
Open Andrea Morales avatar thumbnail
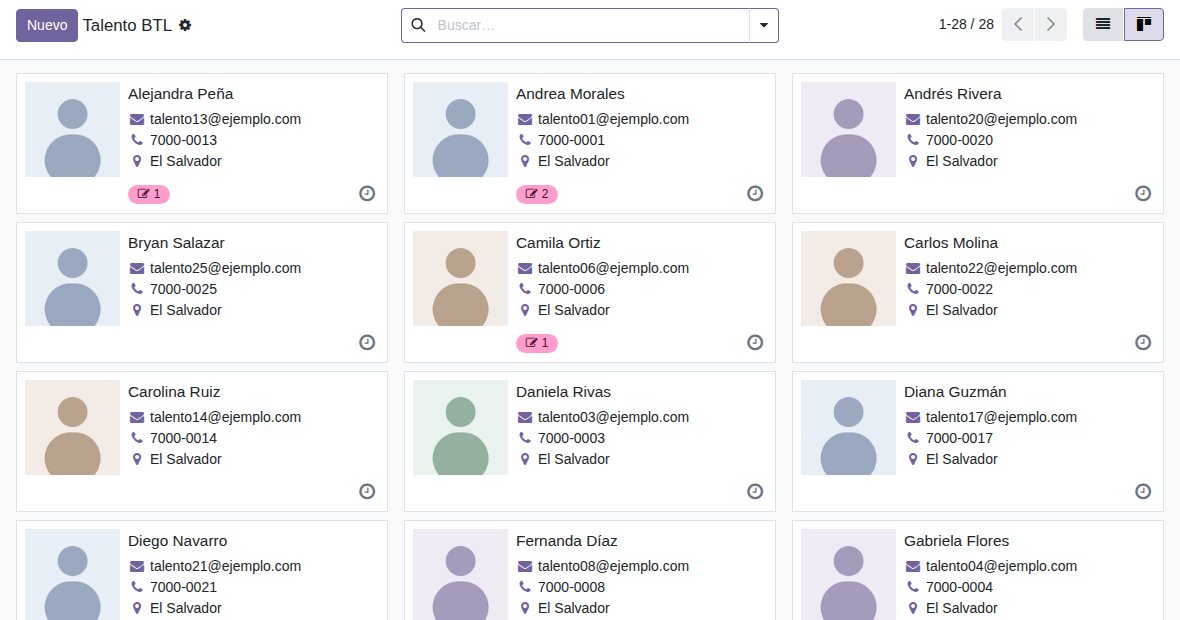click(461, 129)
